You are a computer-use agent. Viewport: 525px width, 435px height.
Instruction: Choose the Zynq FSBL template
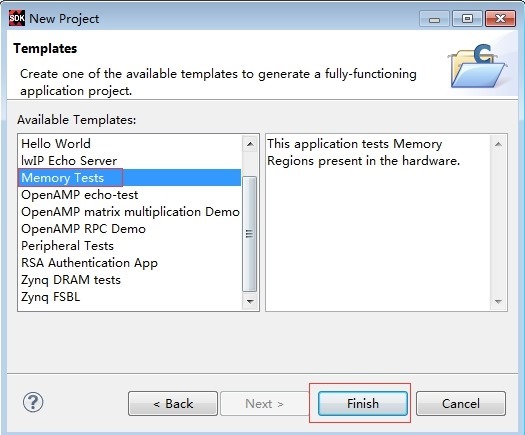point(130,297)
